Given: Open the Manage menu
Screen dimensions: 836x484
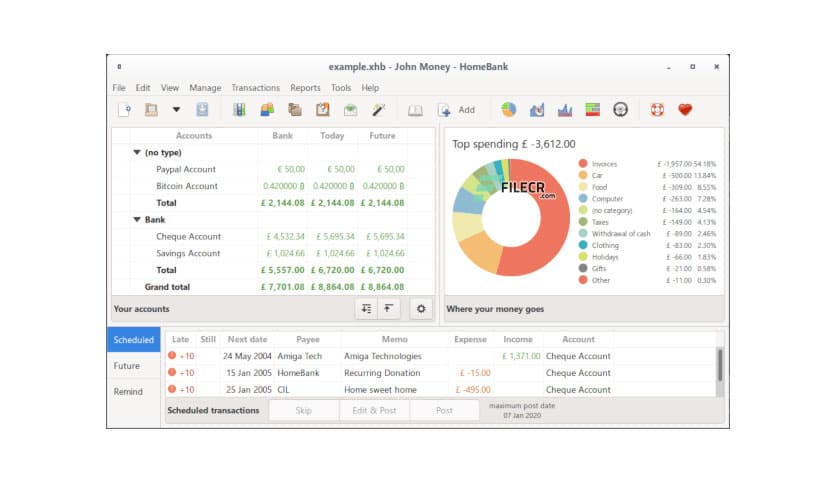Looking at the screenshot, I should [x=205, y=87].
